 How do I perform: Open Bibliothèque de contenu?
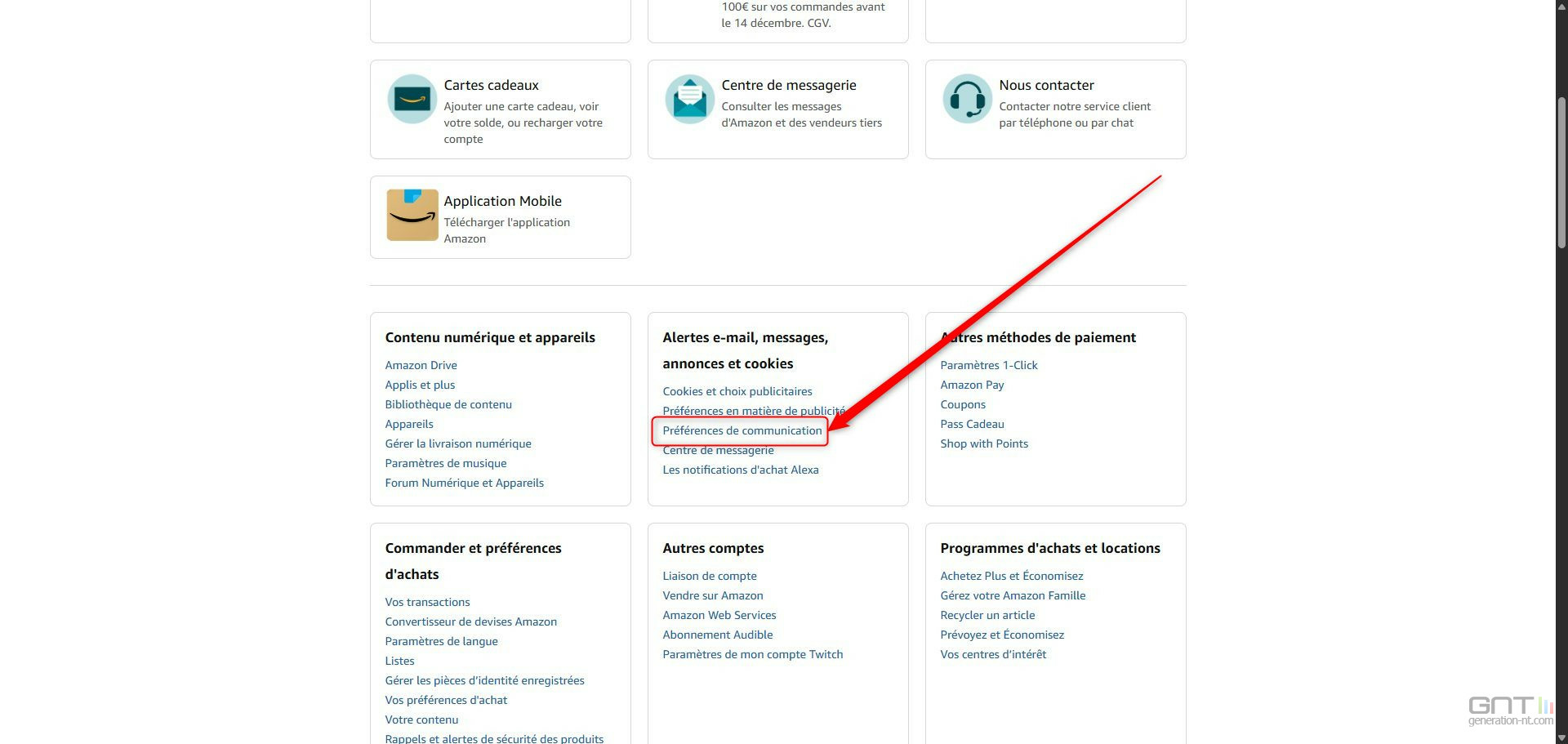[448, 404]
